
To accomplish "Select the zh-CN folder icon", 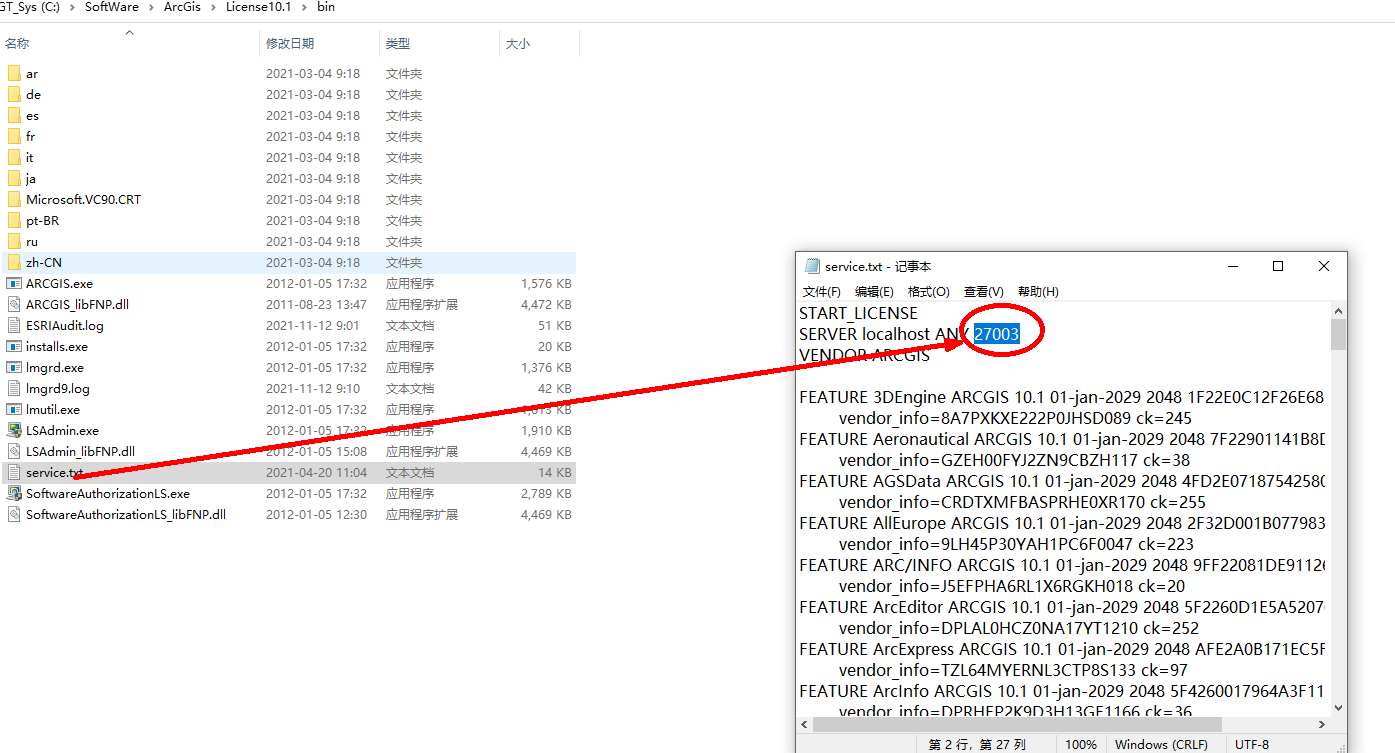I will pos(14,262).
